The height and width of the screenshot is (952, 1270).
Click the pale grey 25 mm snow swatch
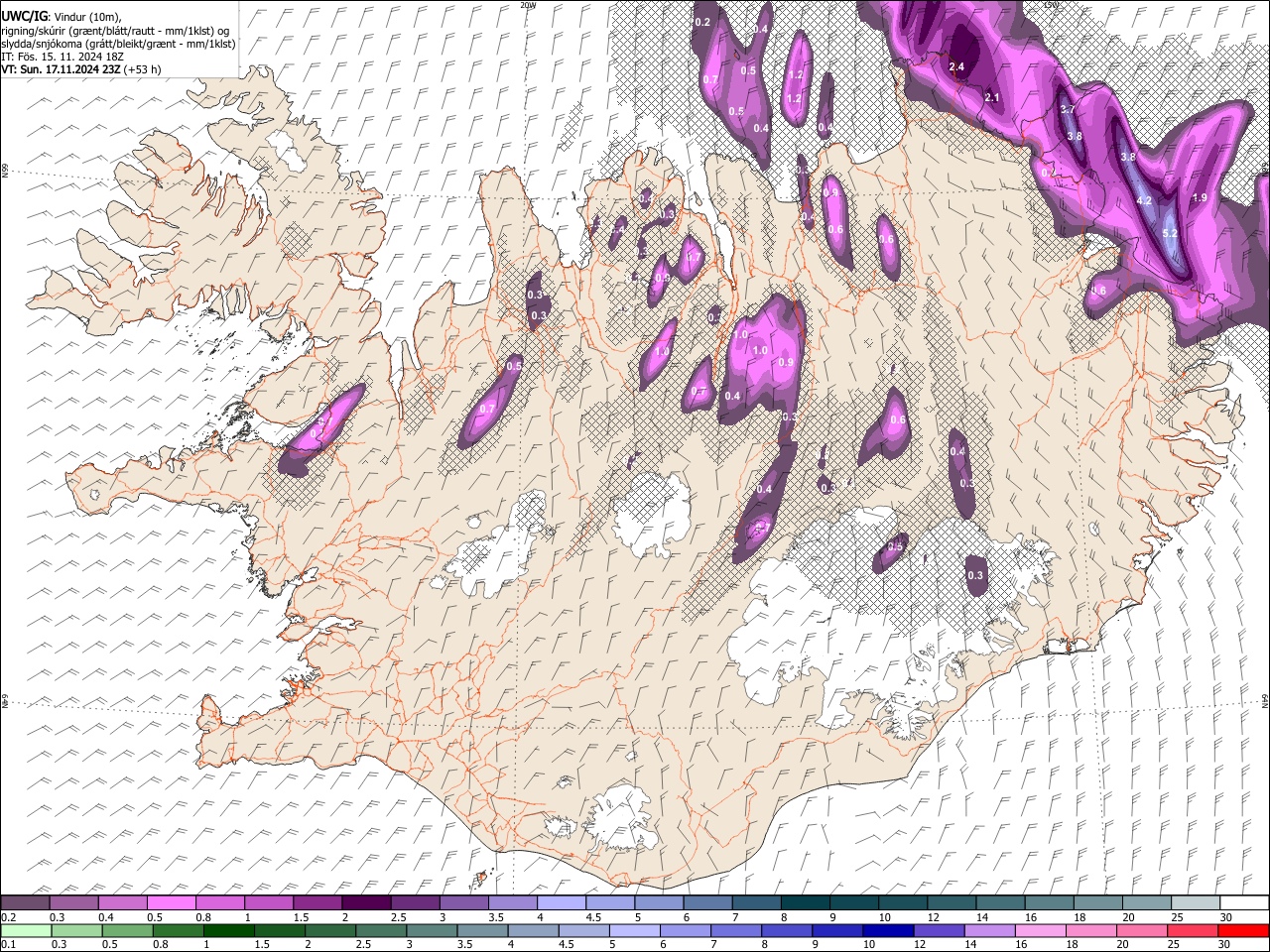(1195, 902)
